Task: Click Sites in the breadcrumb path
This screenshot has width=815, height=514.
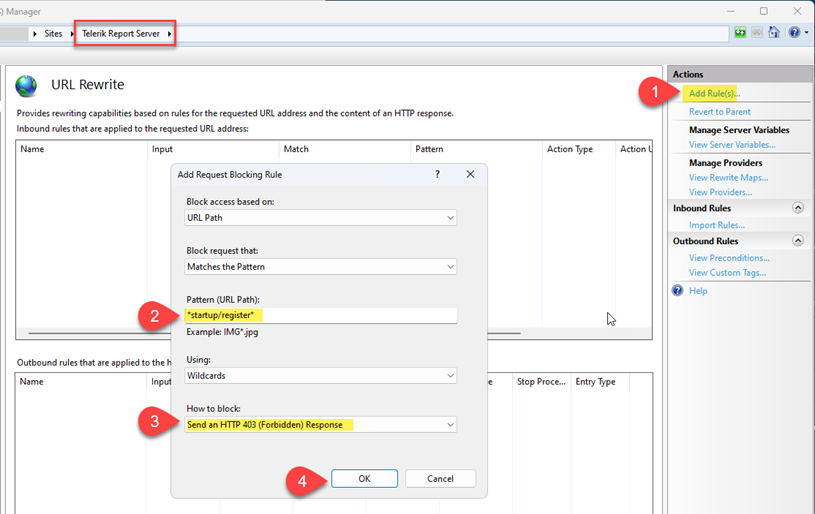Action: [53, 34]
